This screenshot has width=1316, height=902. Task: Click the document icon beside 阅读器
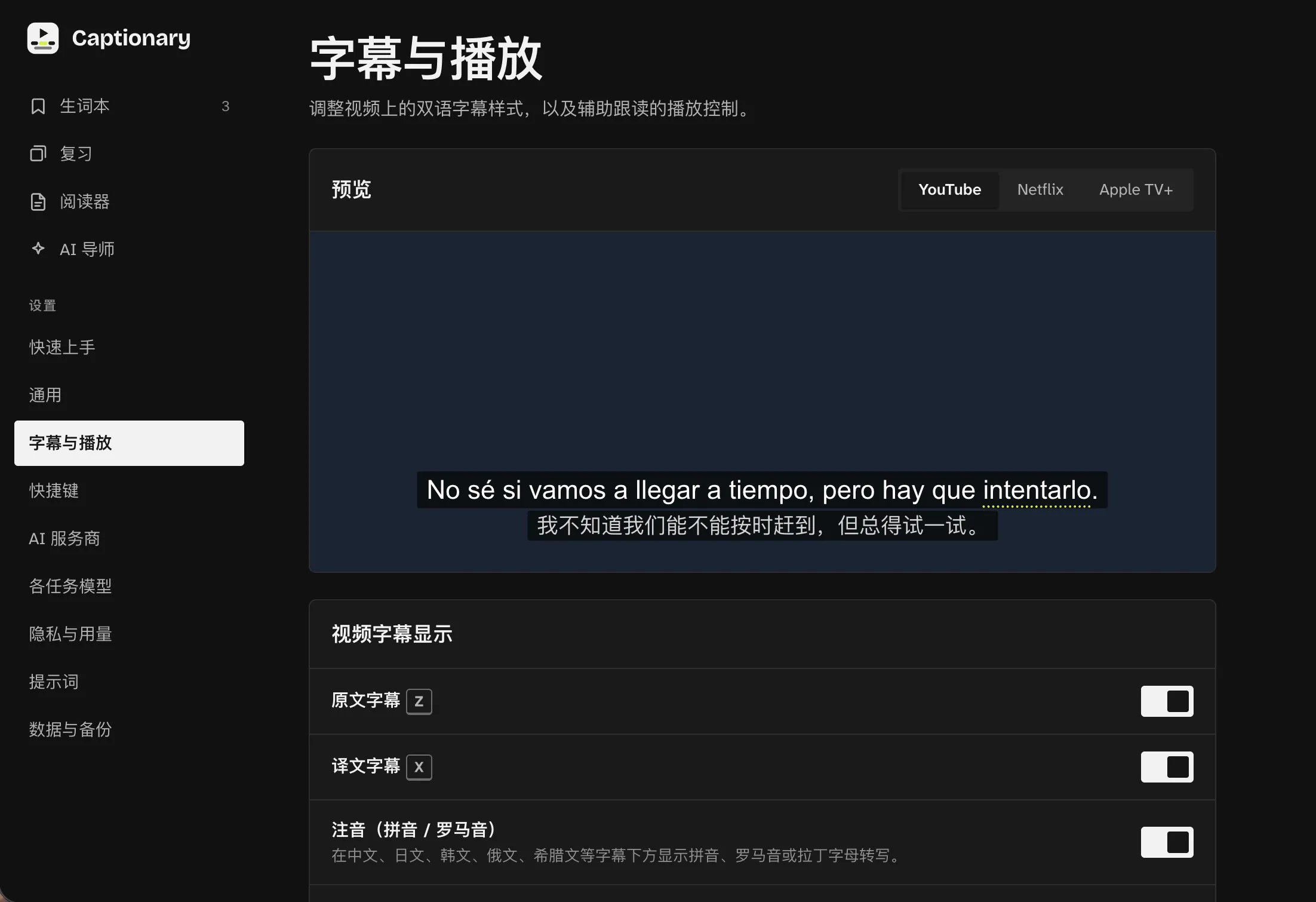click(38, 202)
